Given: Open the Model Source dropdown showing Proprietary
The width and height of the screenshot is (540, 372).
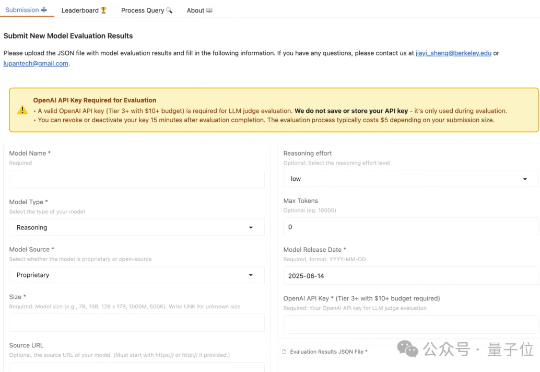Looking at the screenshot, I should click(x=137, y=275).
